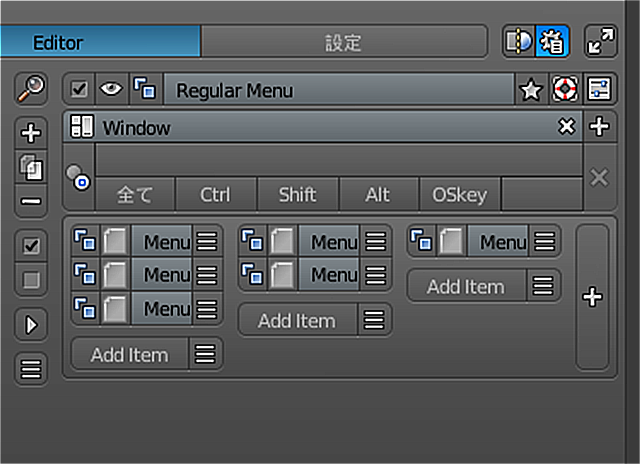The image size is (640, 464).
Task: Click the star icon beside Regular Menu
Action: pyautogui.click(x=531, y=89)
